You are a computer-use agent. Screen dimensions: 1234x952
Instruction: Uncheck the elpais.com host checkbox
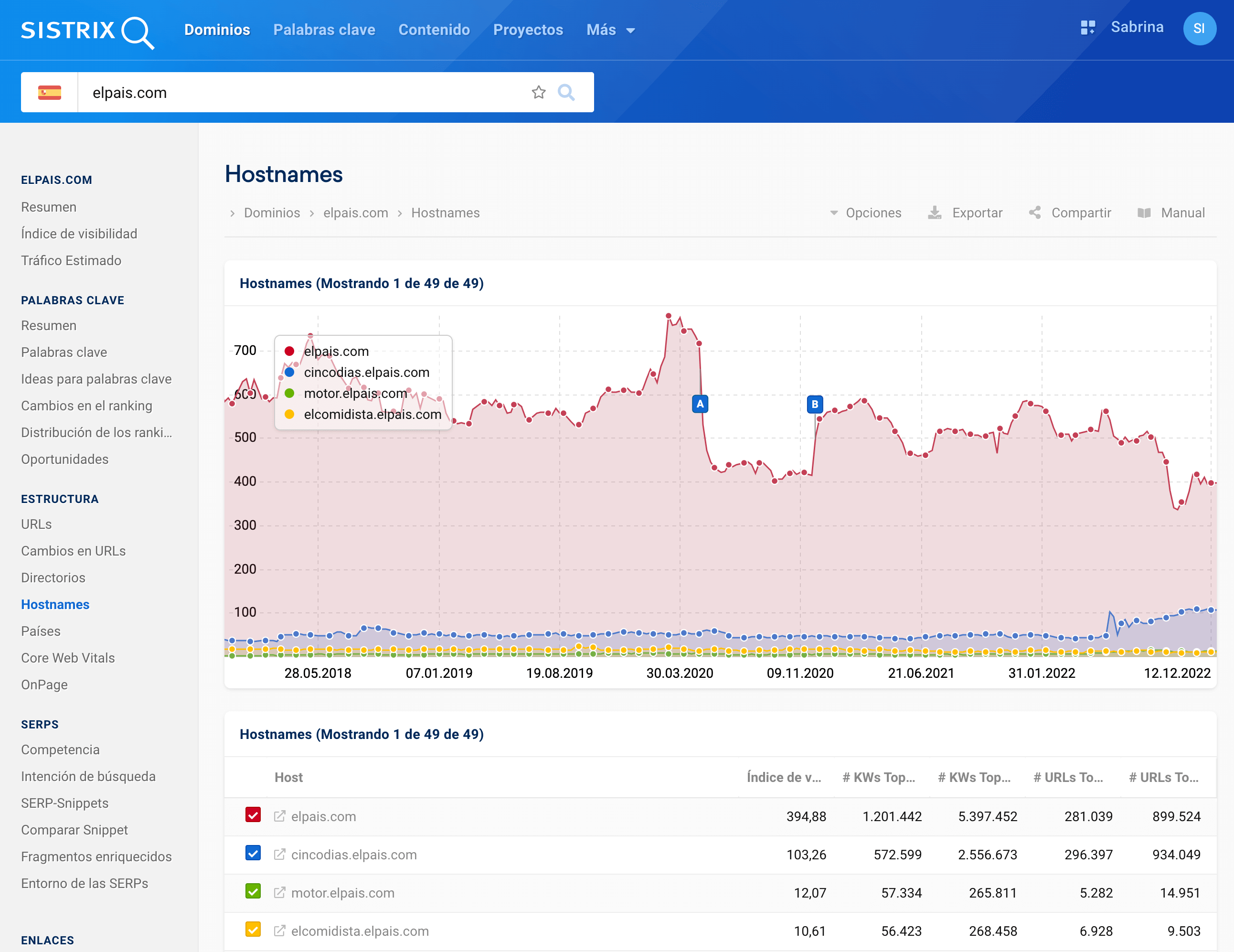point(253,815)
